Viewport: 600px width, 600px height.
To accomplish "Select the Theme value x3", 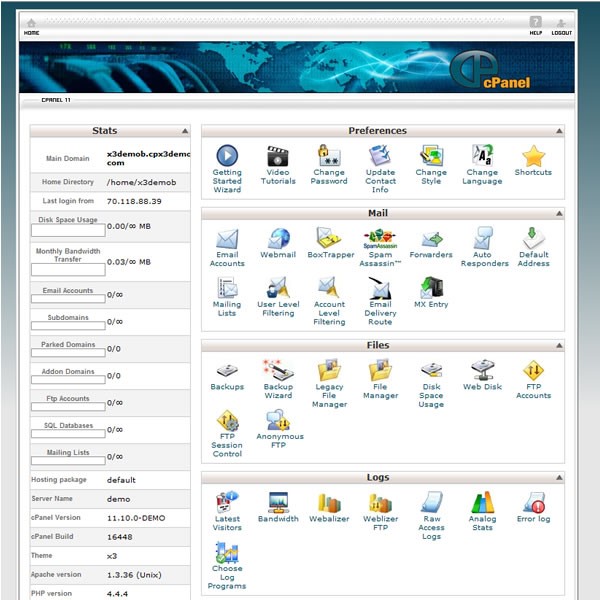I will (112, 556).
